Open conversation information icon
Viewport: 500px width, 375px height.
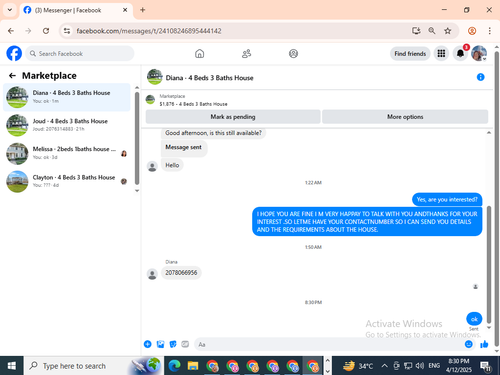480,77
